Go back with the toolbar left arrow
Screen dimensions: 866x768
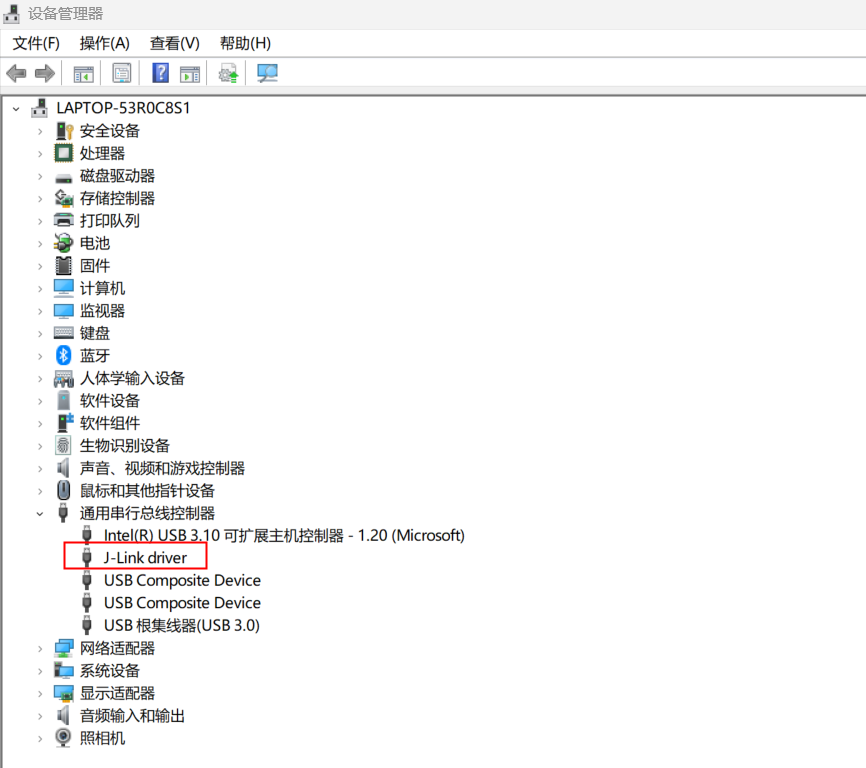16,73
